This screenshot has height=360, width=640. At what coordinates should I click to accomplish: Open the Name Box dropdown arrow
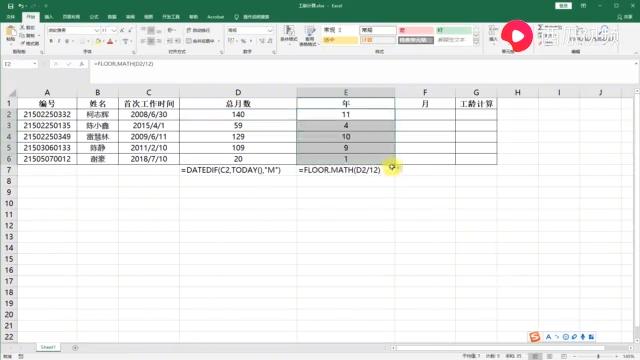35,64
